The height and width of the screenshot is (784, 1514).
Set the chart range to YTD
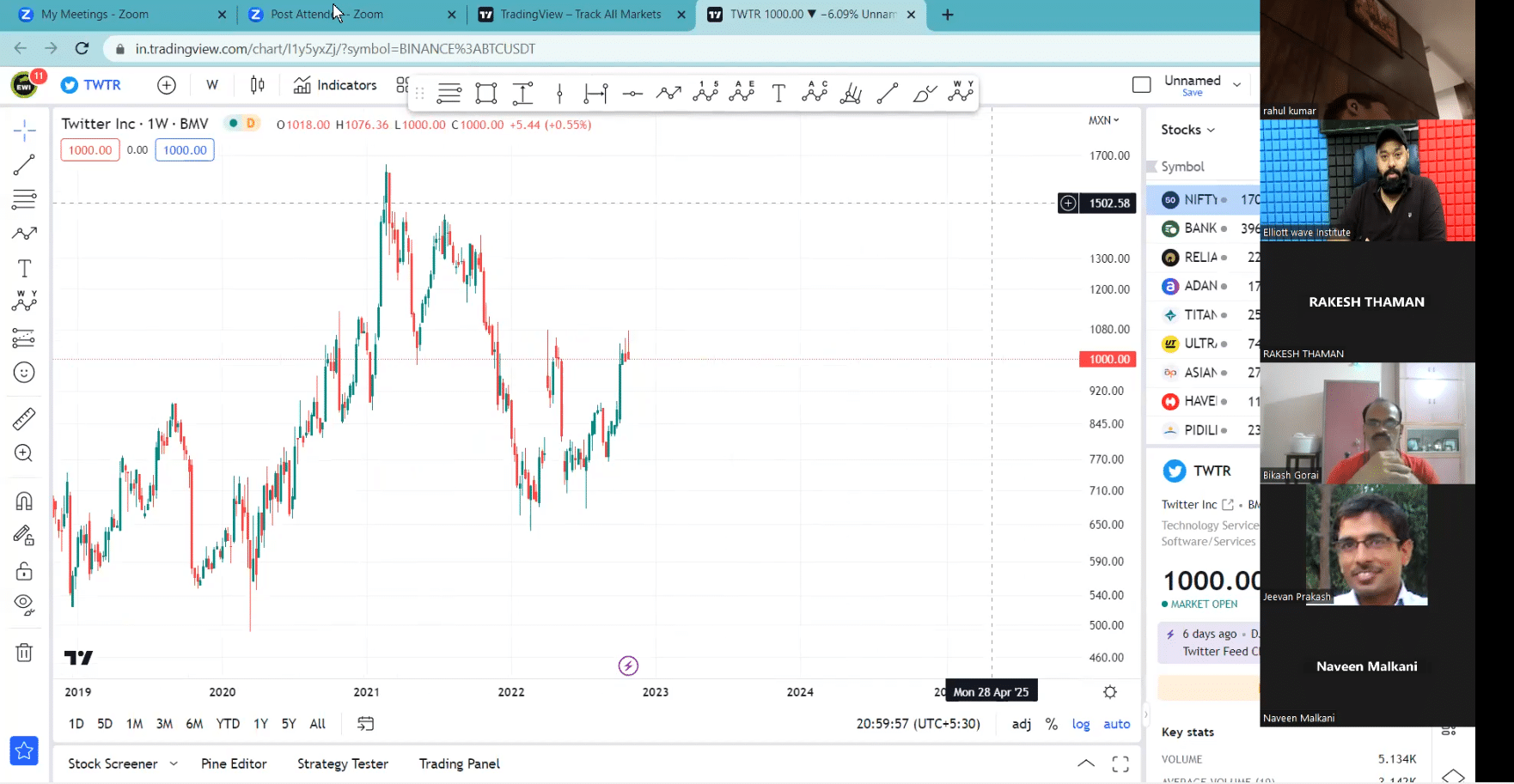[228, 724]
